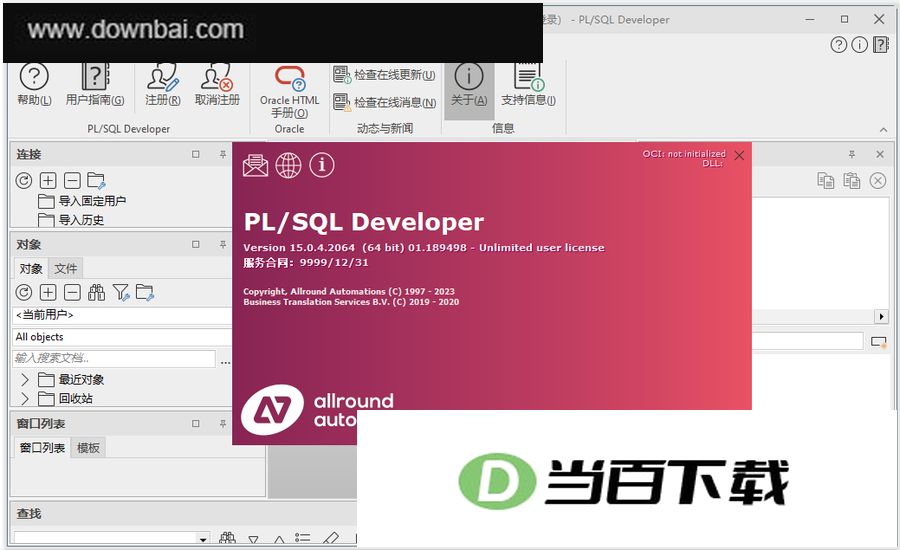Click the folder icon in the 连接 panel toolbar

[96, 181]
